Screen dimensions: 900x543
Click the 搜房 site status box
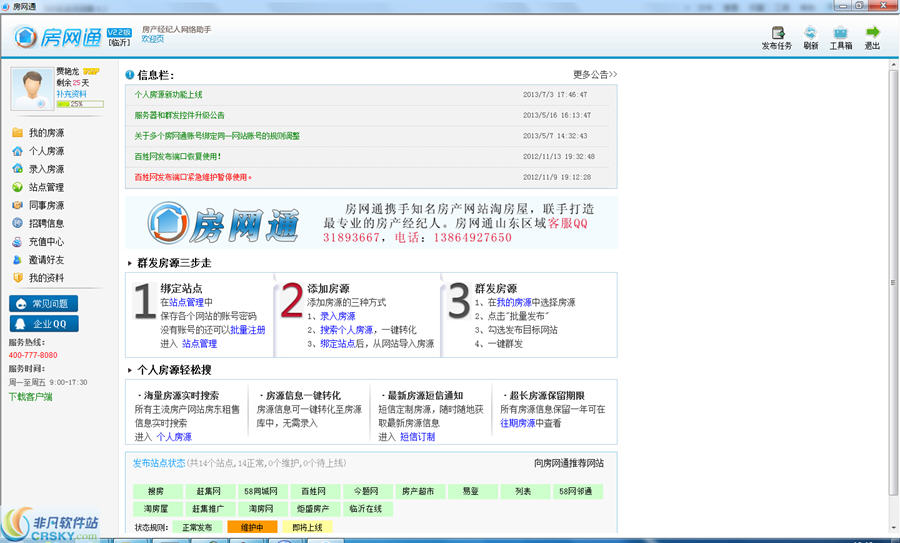pos(156,491)
